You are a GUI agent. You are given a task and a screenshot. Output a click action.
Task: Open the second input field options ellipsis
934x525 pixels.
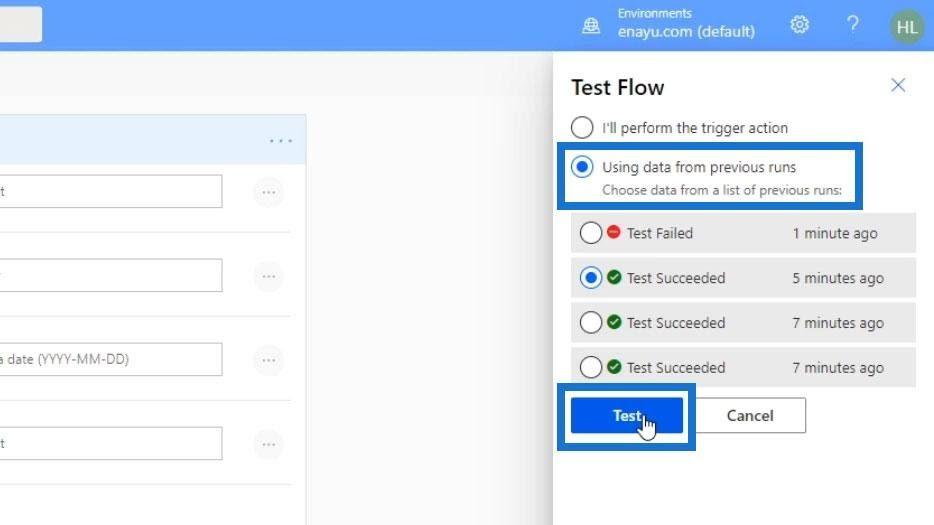tap(269, 277)
